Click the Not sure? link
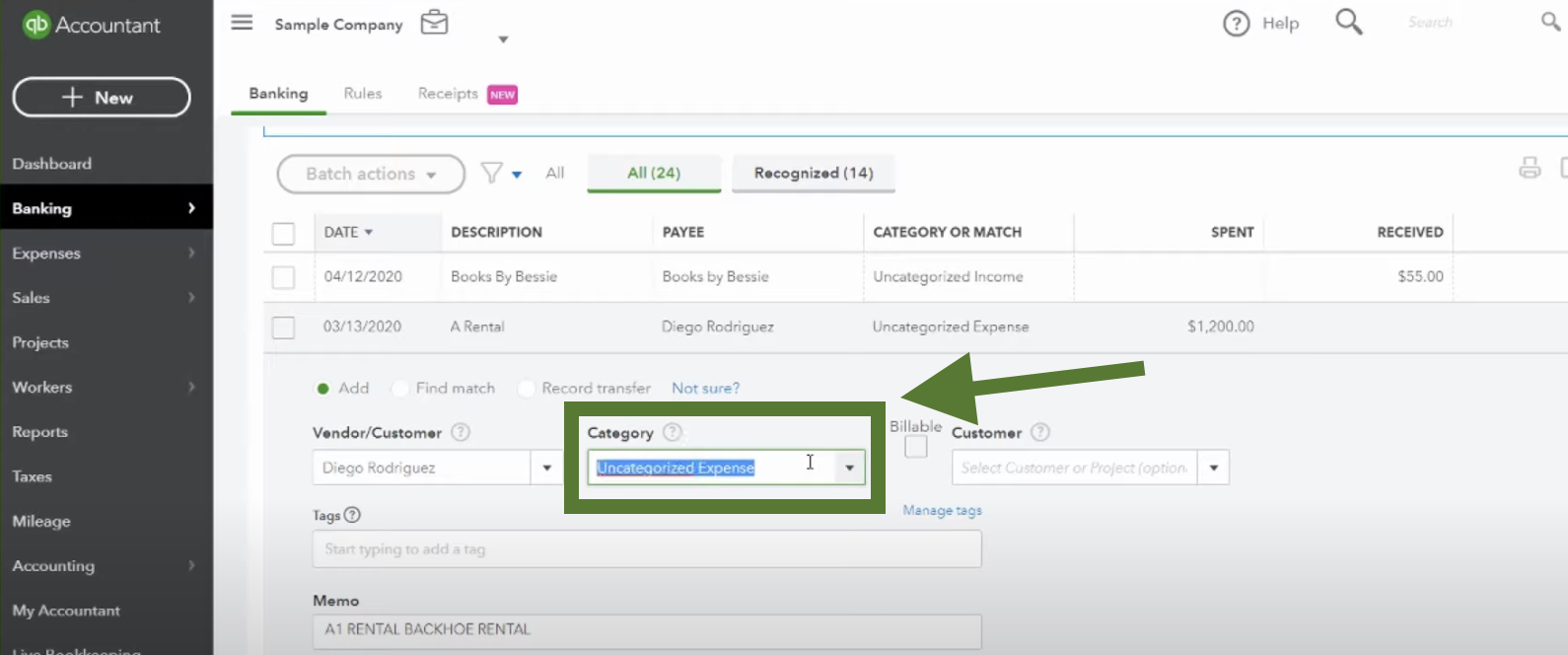 (x=705, y=388)
